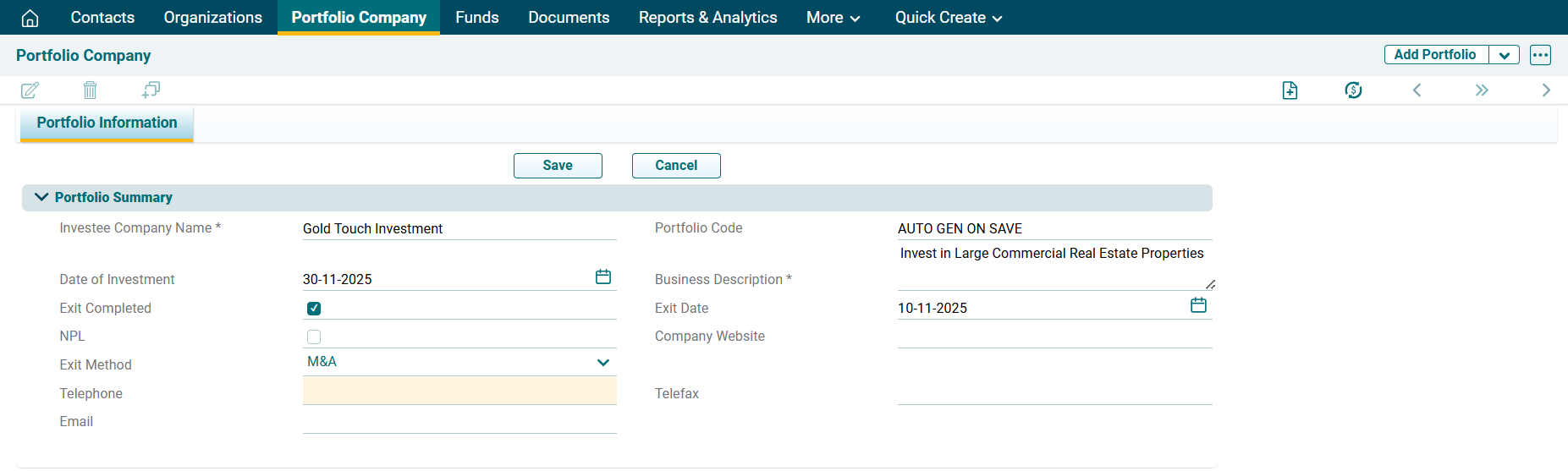Click the edit pencil icon

(x=30, y=90)
